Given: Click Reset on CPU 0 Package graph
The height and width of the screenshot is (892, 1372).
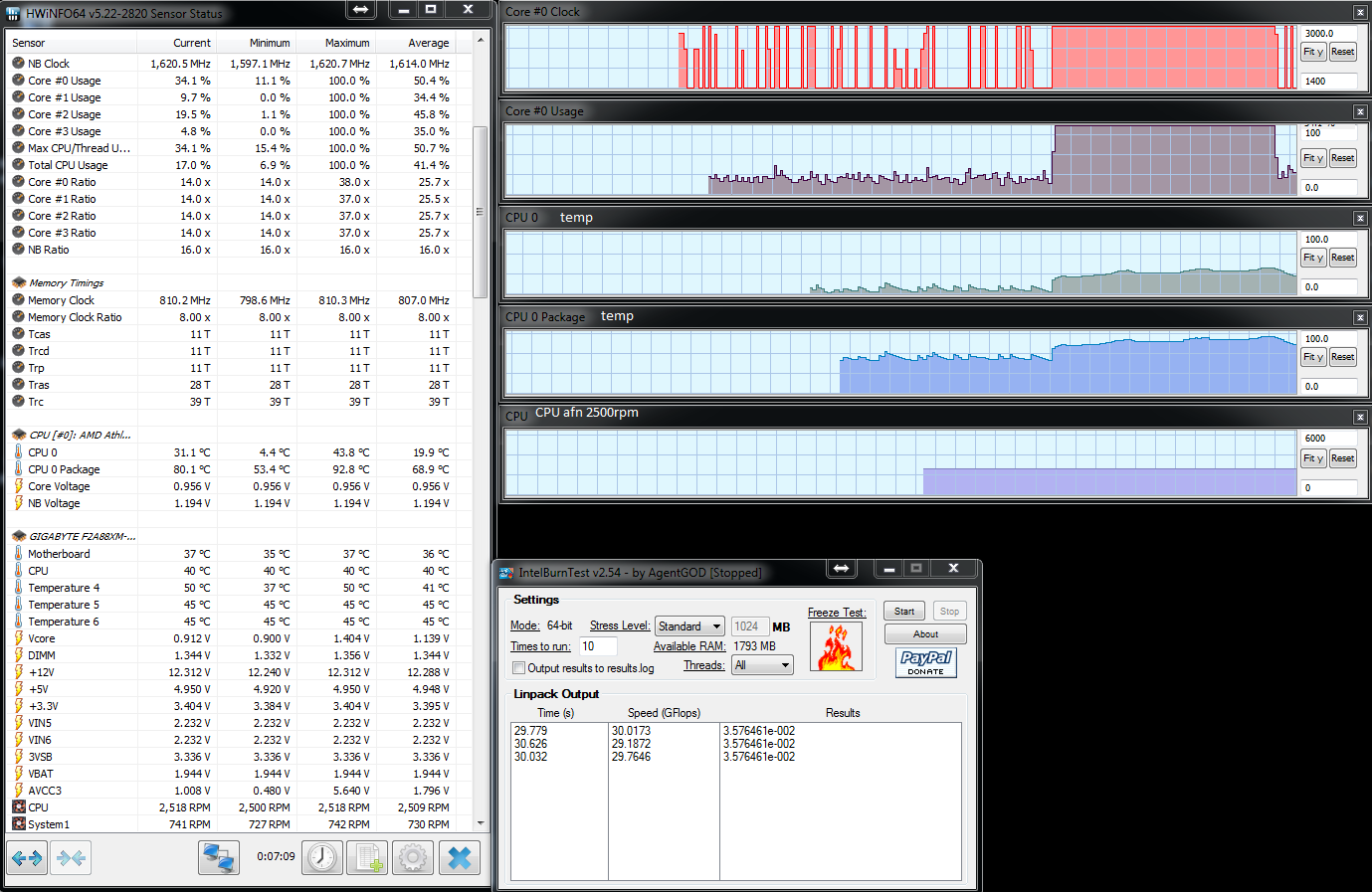Looking at the screenshot, I should (x=1343, y=357).
